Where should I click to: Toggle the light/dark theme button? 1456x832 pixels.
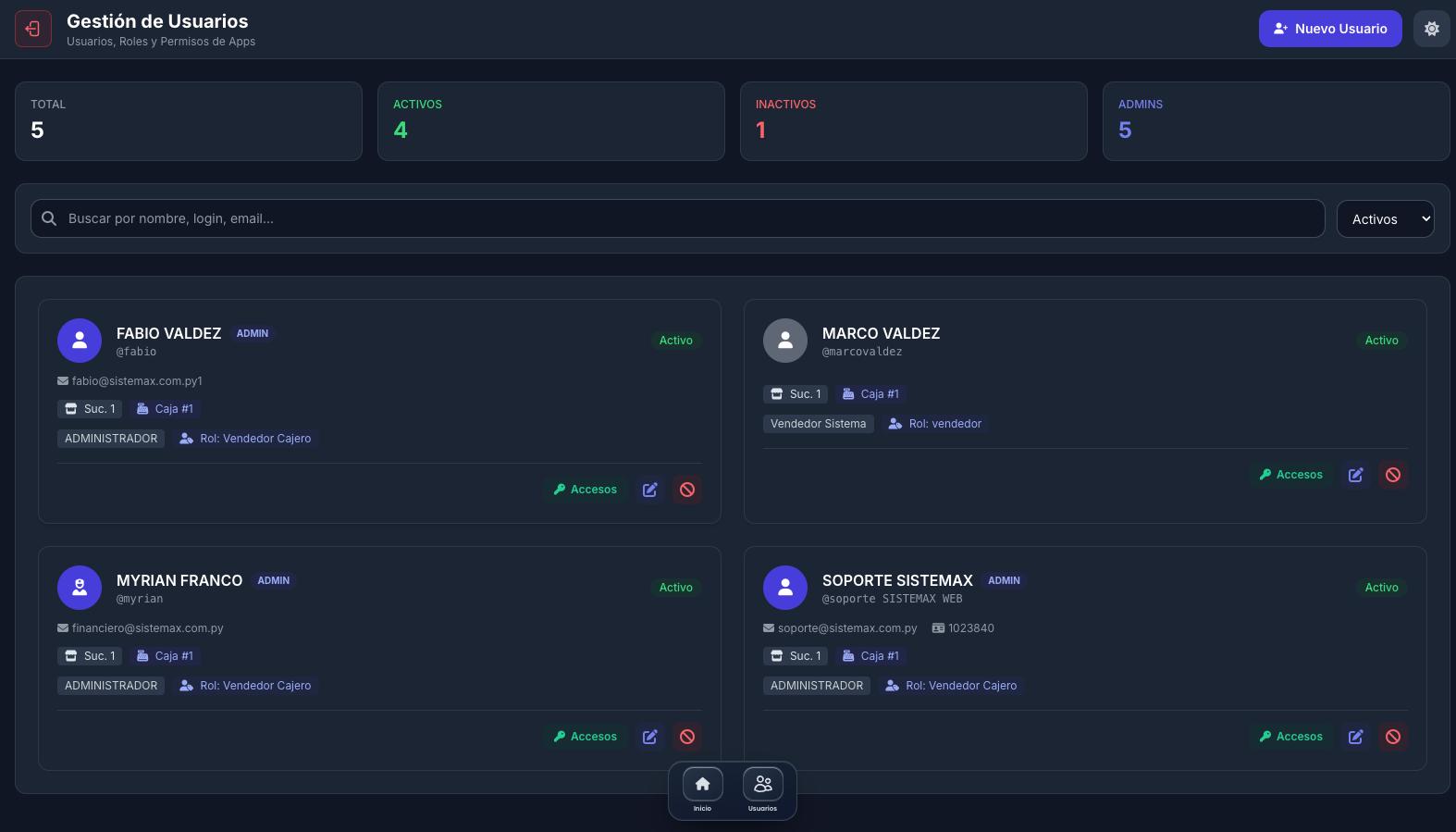(1431, 29)
